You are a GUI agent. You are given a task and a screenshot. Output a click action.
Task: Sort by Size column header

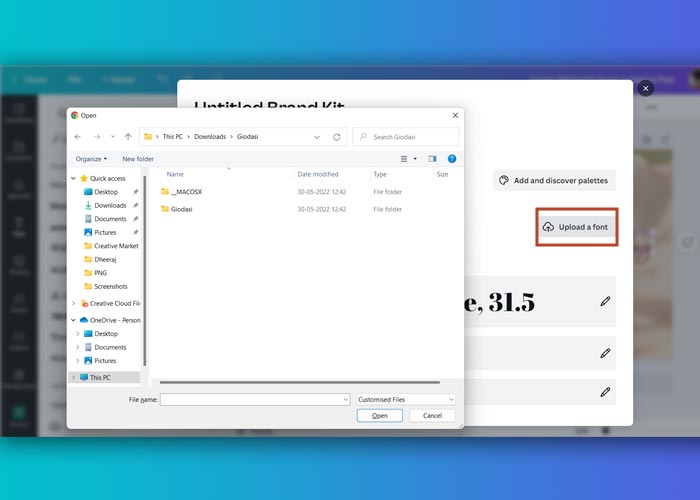[442, 174]
